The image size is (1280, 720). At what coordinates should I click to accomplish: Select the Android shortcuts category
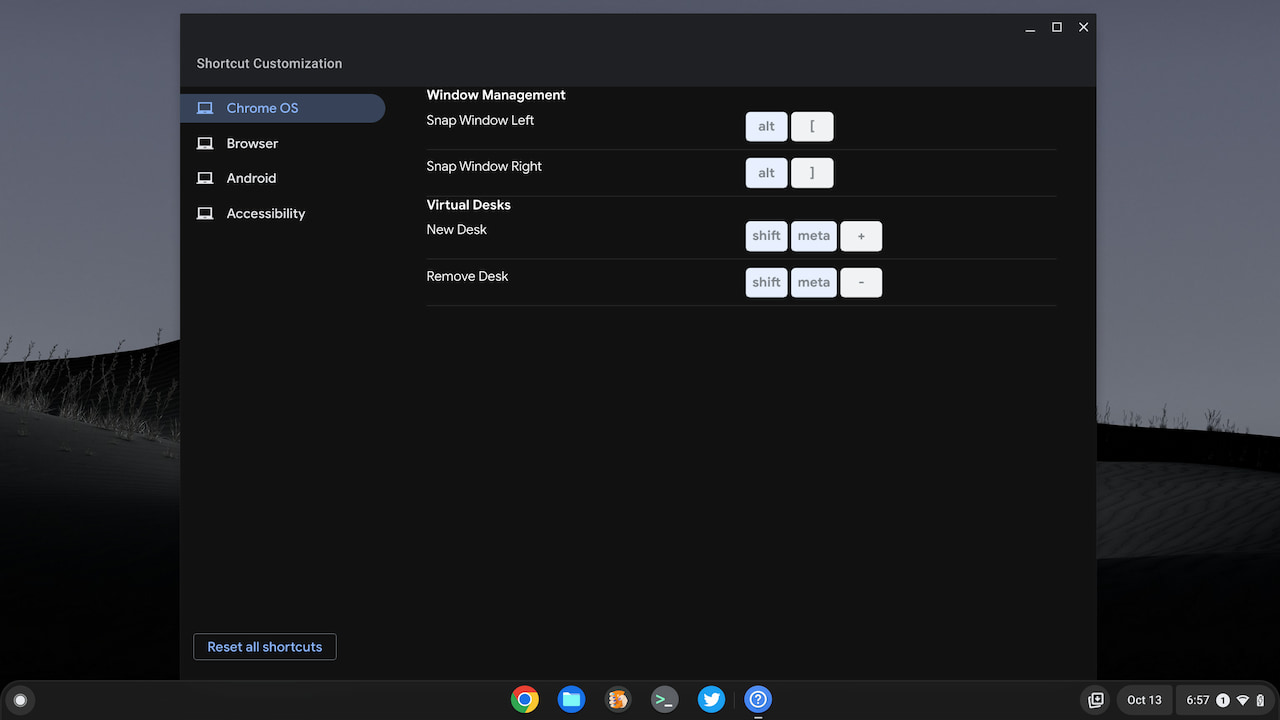tap(251, 178)
